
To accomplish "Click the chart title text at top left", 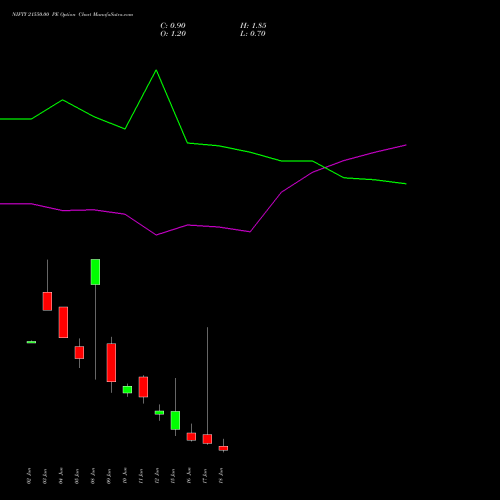I will coord(72,15).
